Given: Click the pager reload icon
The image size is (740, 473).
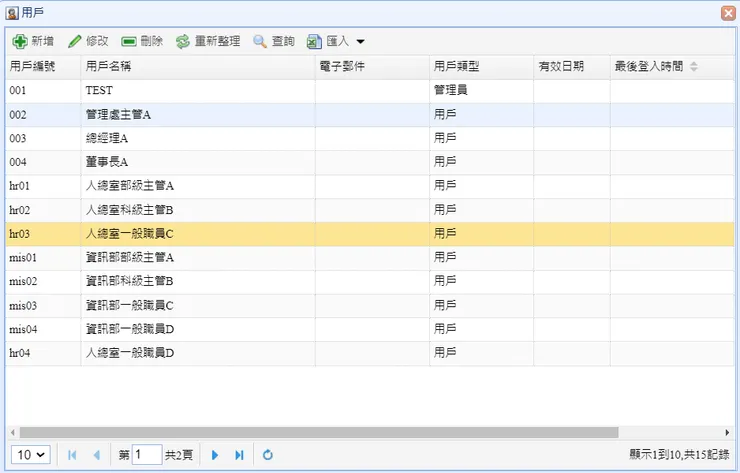Looking at the screenshot, I should [268, 455].
